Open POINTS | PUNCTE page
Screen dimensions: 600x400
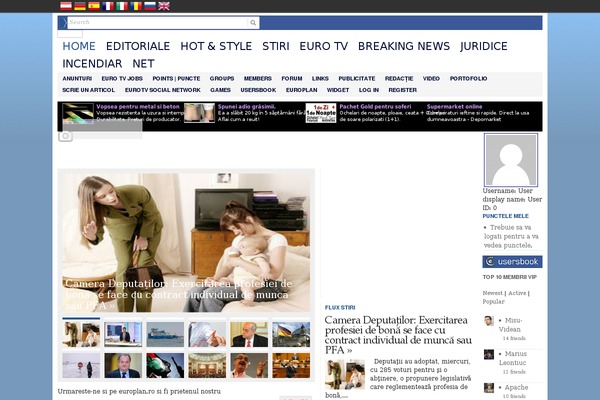coord(176,78)
